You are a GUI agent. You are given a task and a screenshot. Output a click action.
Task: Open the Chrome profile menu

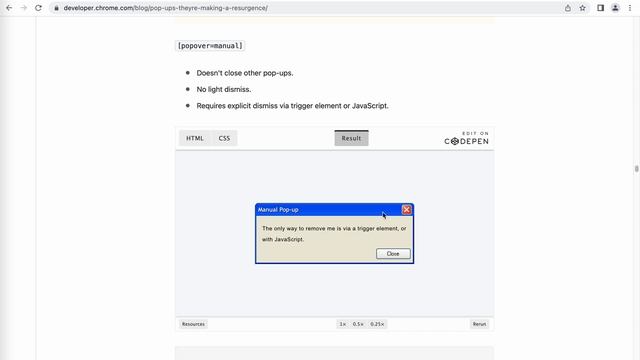point(615,8)
